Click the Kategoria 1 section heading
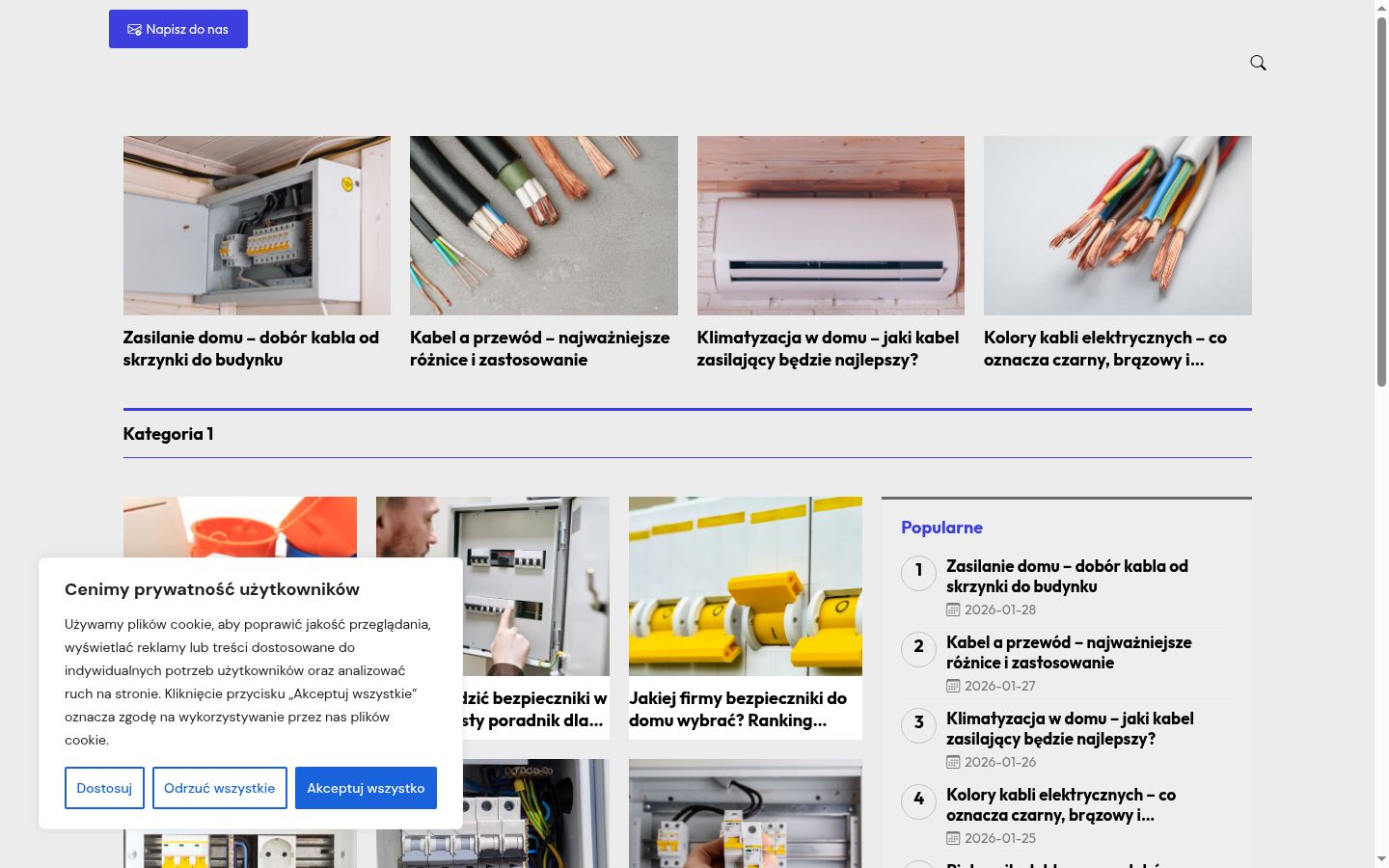Viewport: 1389px width, 868px height. 169,434
